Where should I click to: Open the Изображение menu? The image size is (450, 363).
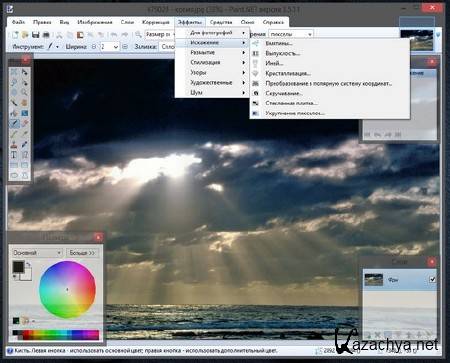click(95, 22)
